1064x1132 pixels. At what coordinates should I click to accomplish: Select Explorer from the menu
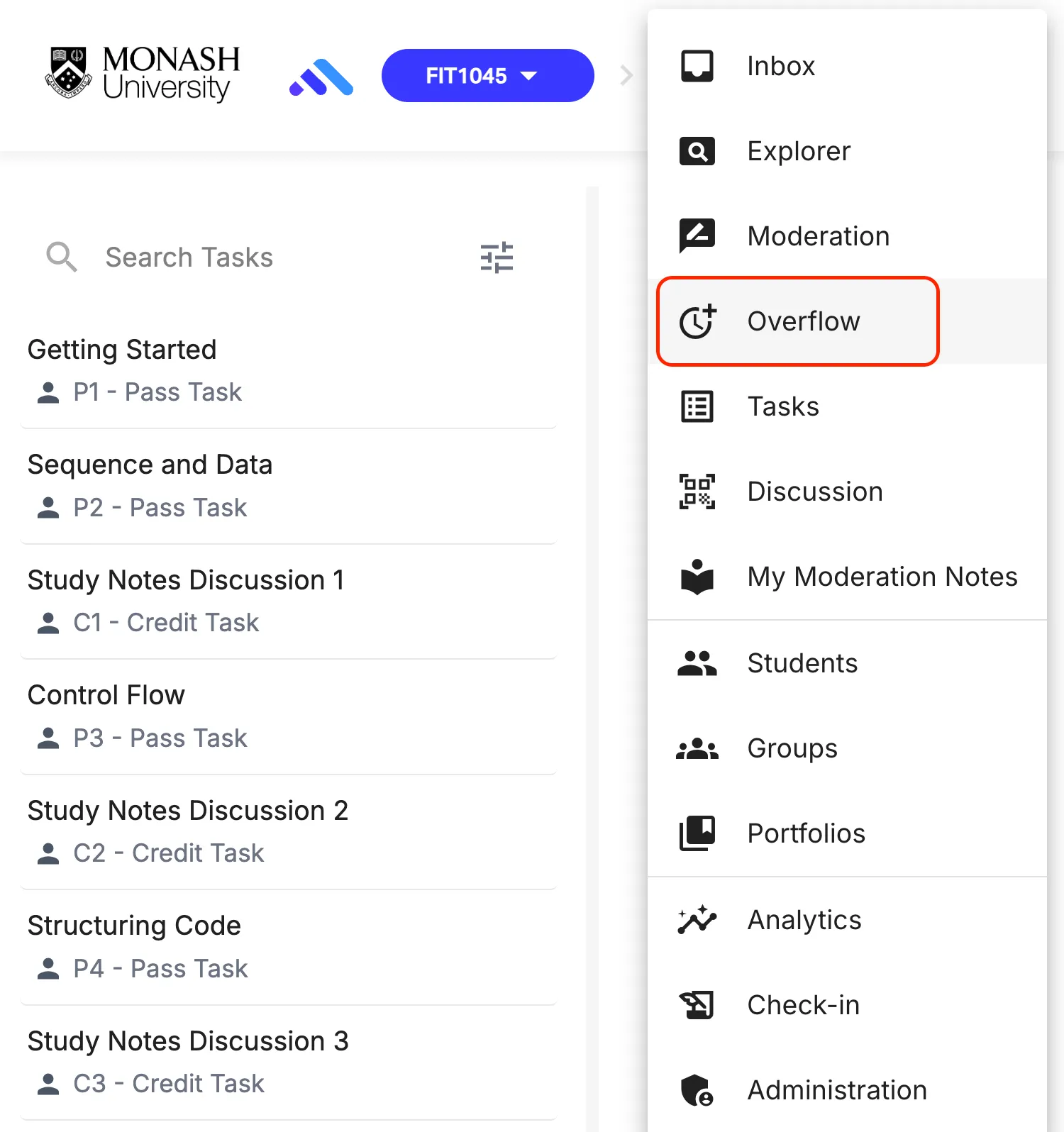[847, 151]
